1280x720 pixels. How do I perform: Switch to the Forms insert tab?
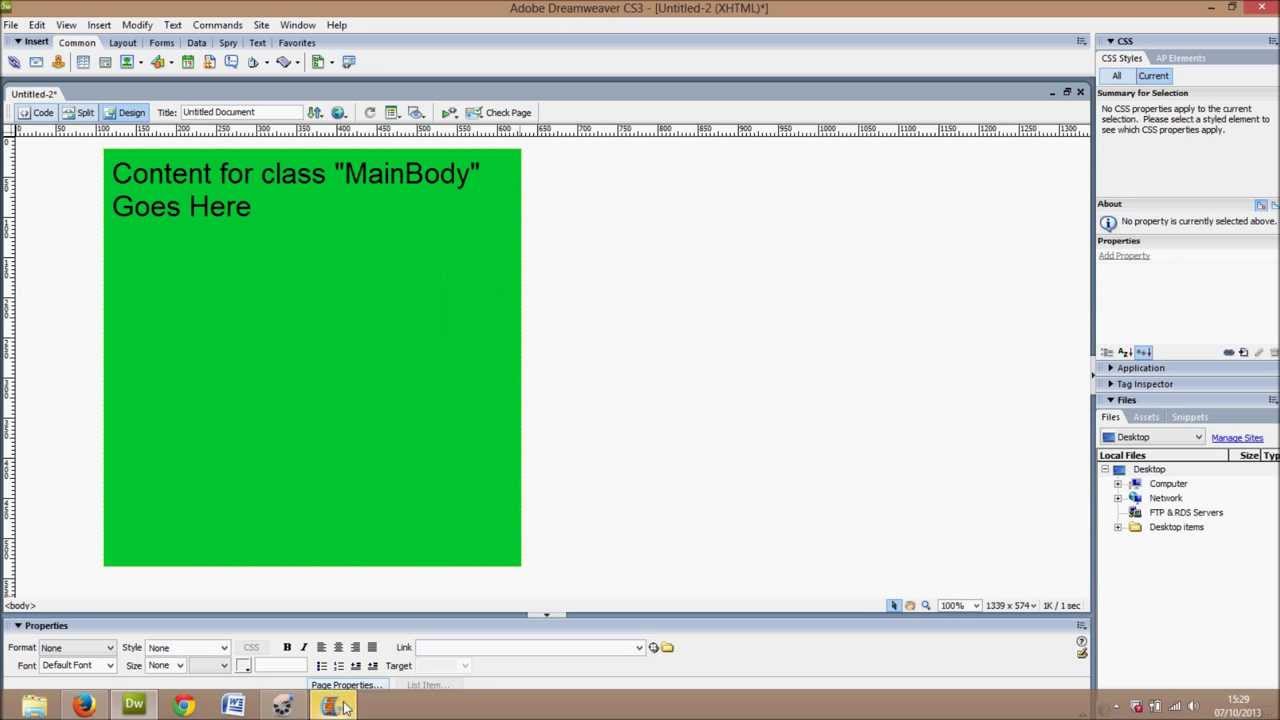coord(161,43)
